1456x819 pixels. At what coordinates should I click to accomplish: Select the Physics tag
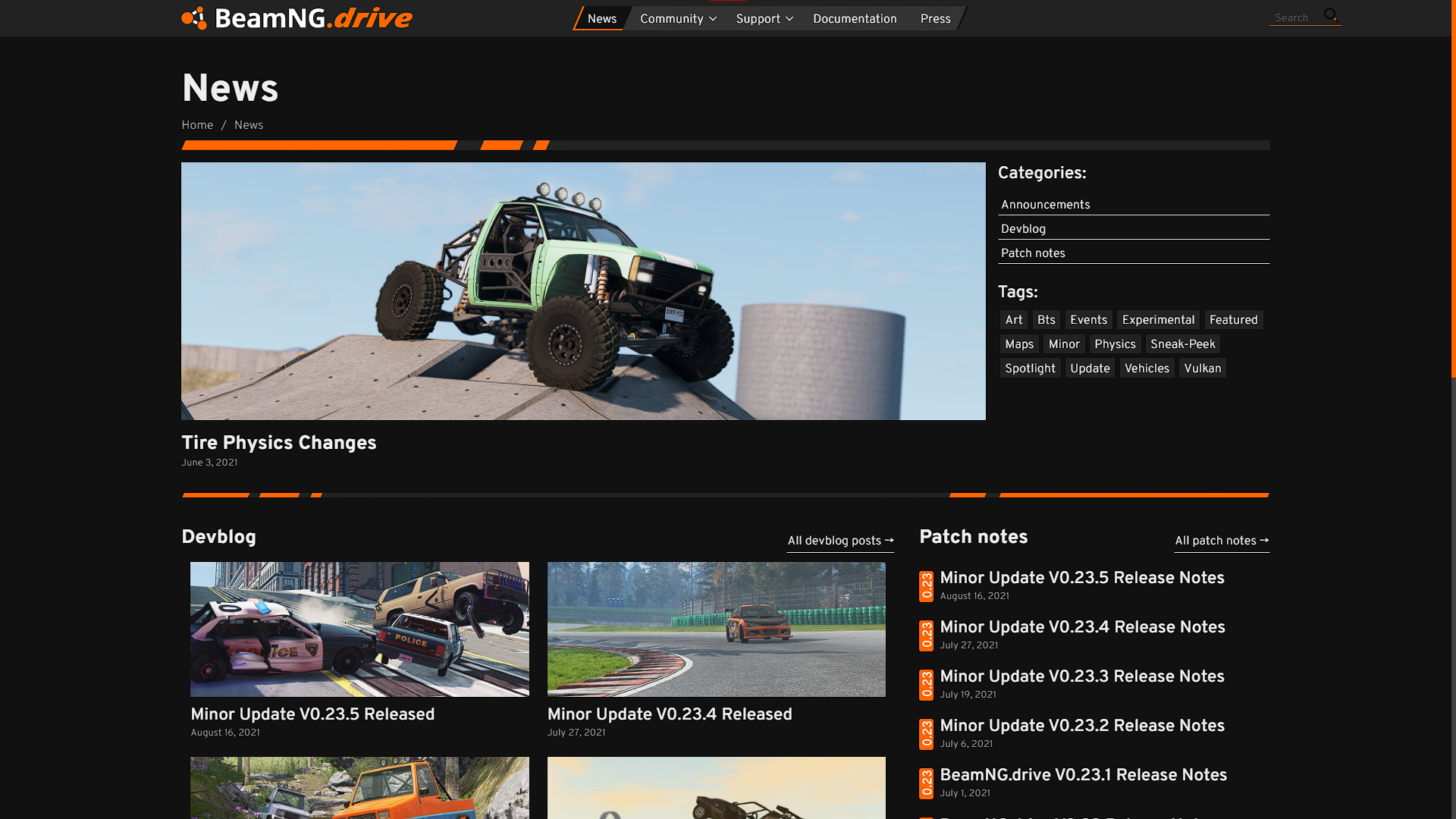pos(1115,344)
